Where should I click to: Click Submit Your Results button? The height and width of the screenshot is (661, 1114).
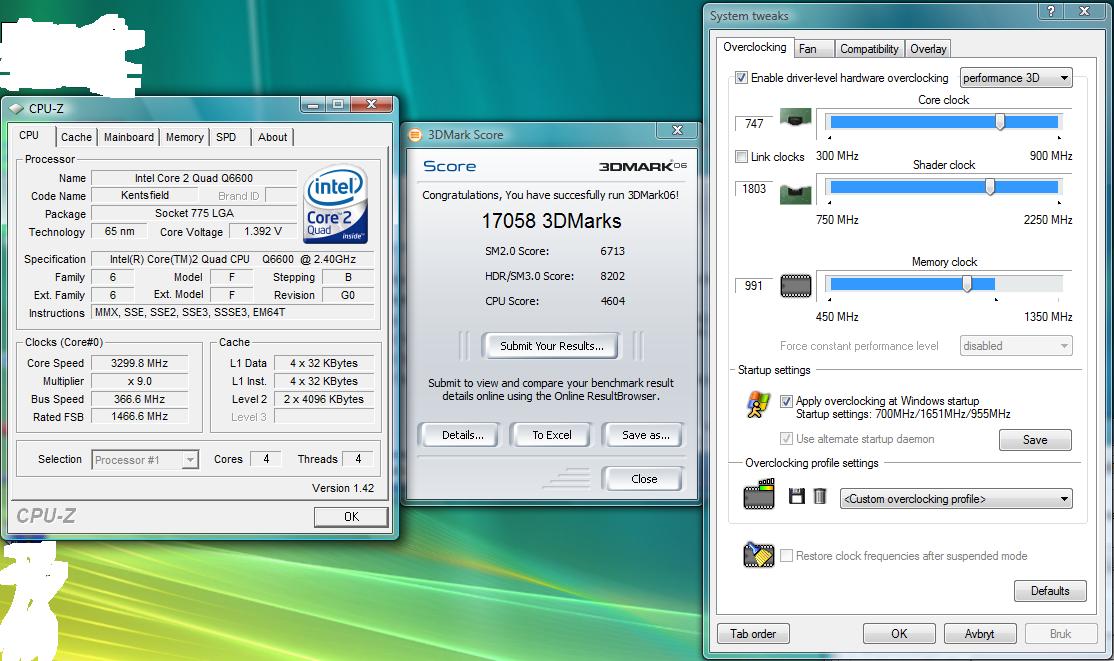(551, 346)
